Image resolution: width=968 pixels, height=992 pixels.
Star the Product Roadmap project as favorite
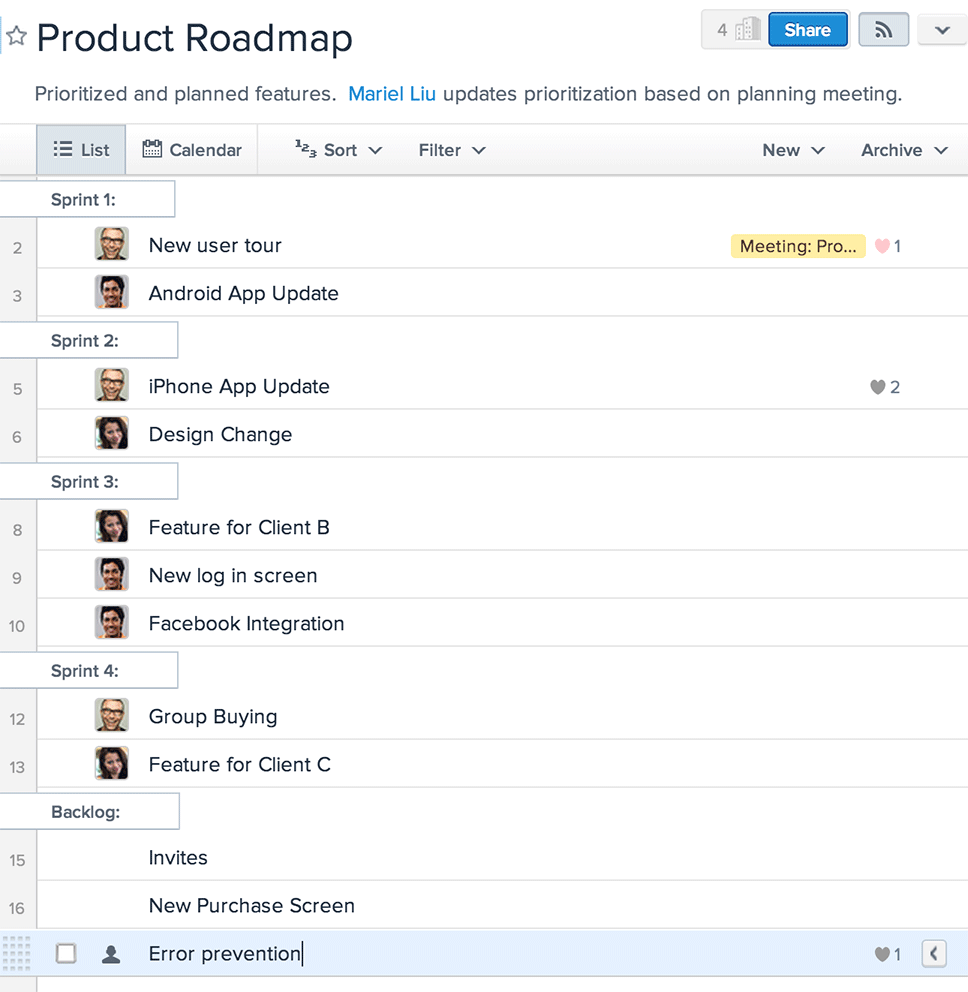pos(16,37)
